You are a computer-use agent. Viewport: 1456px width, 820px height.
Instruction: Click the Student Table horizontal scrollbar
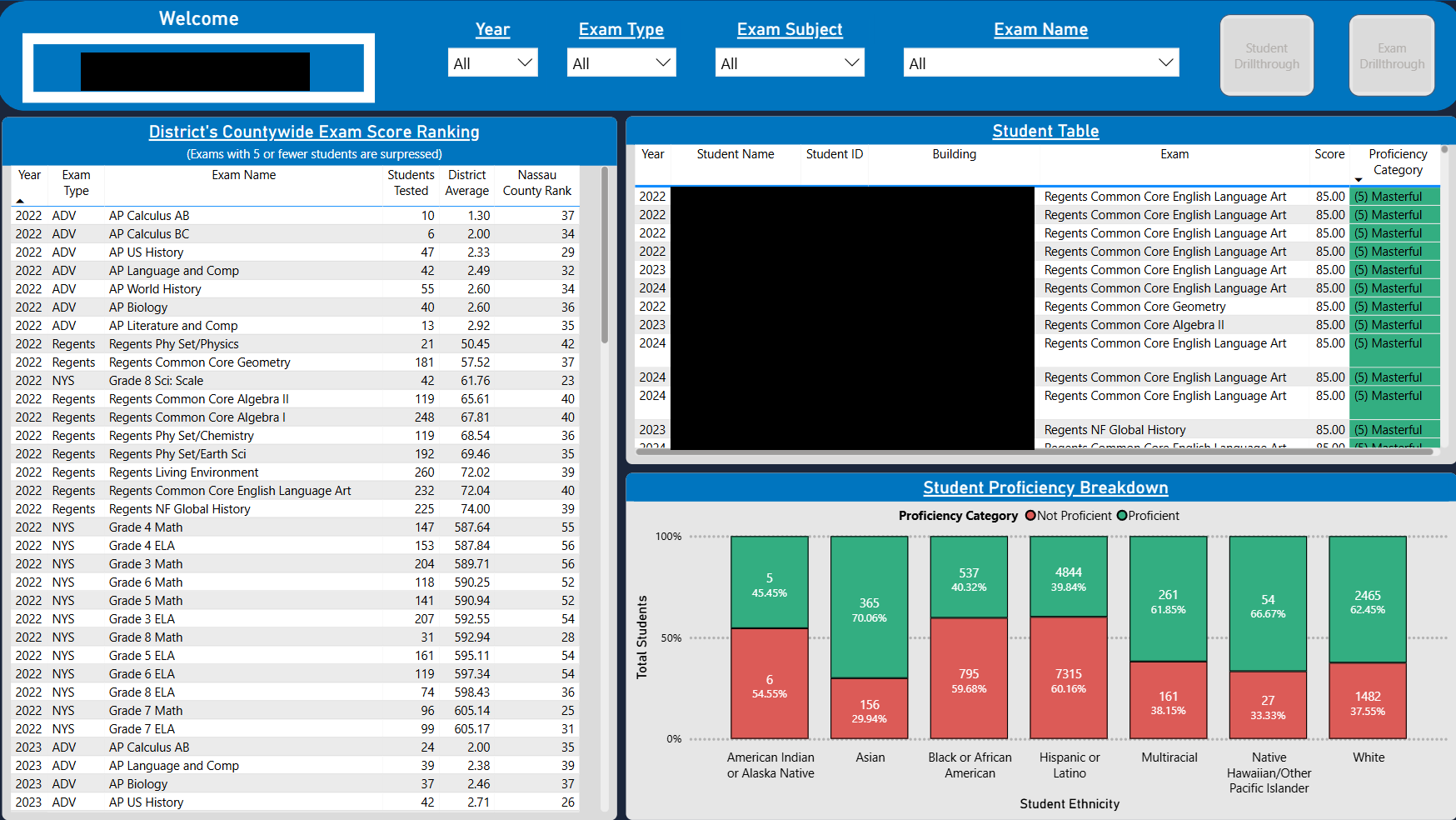[1035, 452]
